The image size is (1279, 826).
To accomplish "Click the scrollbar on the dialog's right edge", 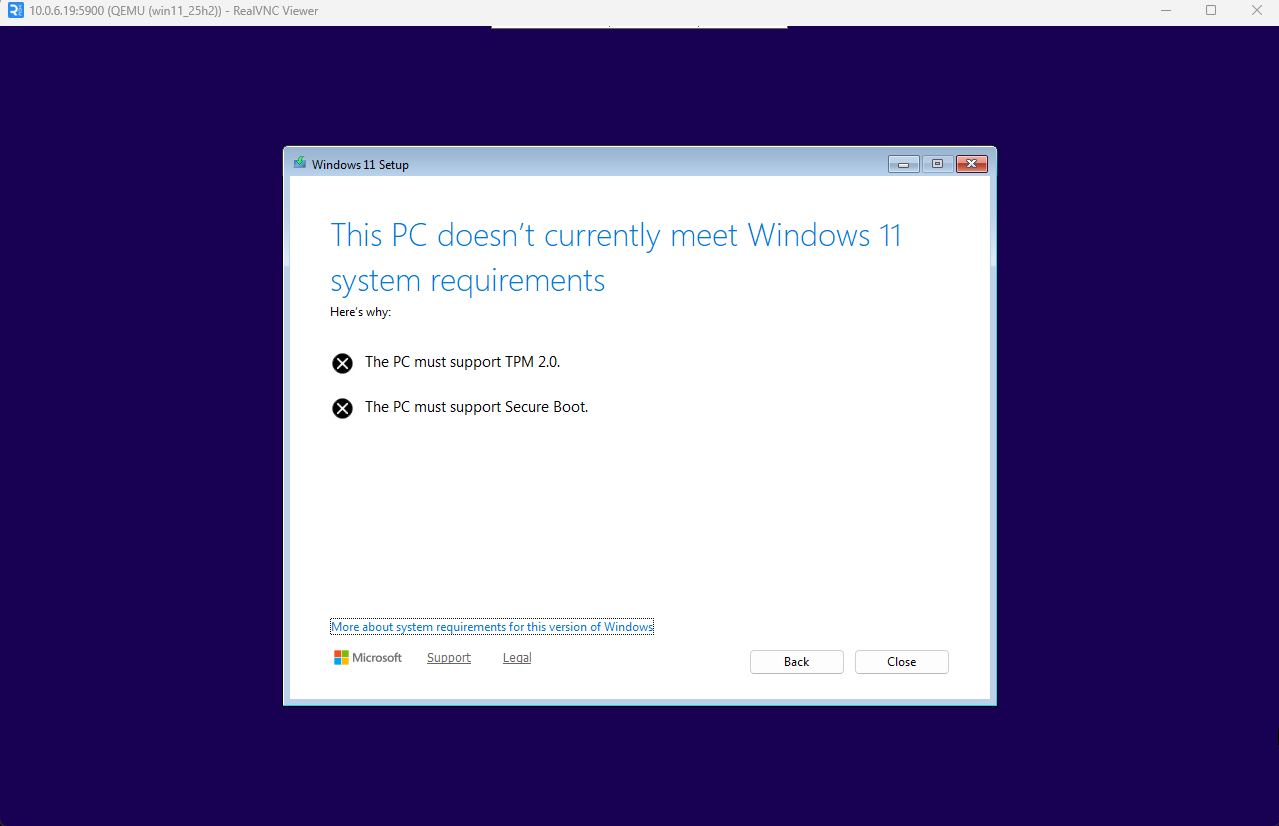I will click(x=990, y=430).
